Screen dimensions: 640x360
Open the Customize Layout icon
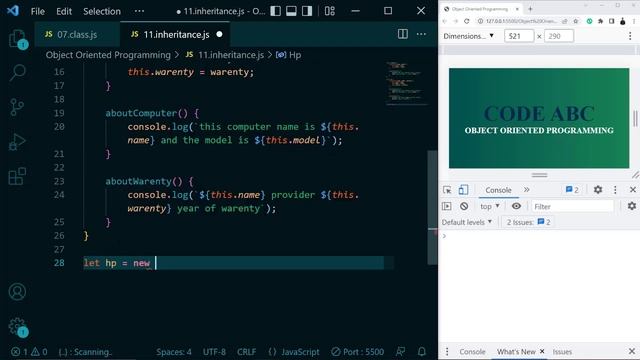(x=330, y=11)
